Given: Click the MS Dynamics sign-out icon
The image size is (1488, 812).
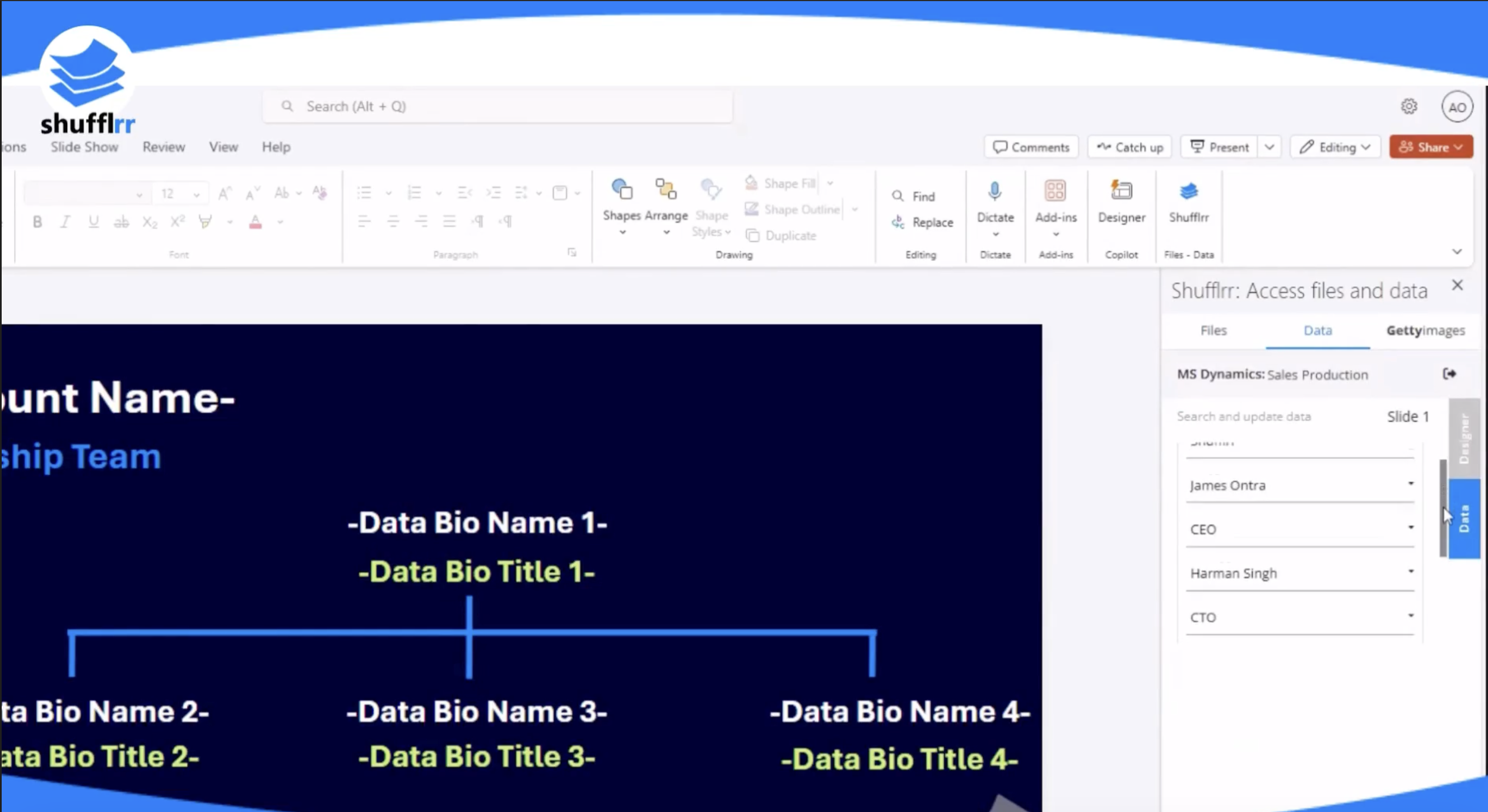Looking at the screenshot, I should pos(1449,374).
